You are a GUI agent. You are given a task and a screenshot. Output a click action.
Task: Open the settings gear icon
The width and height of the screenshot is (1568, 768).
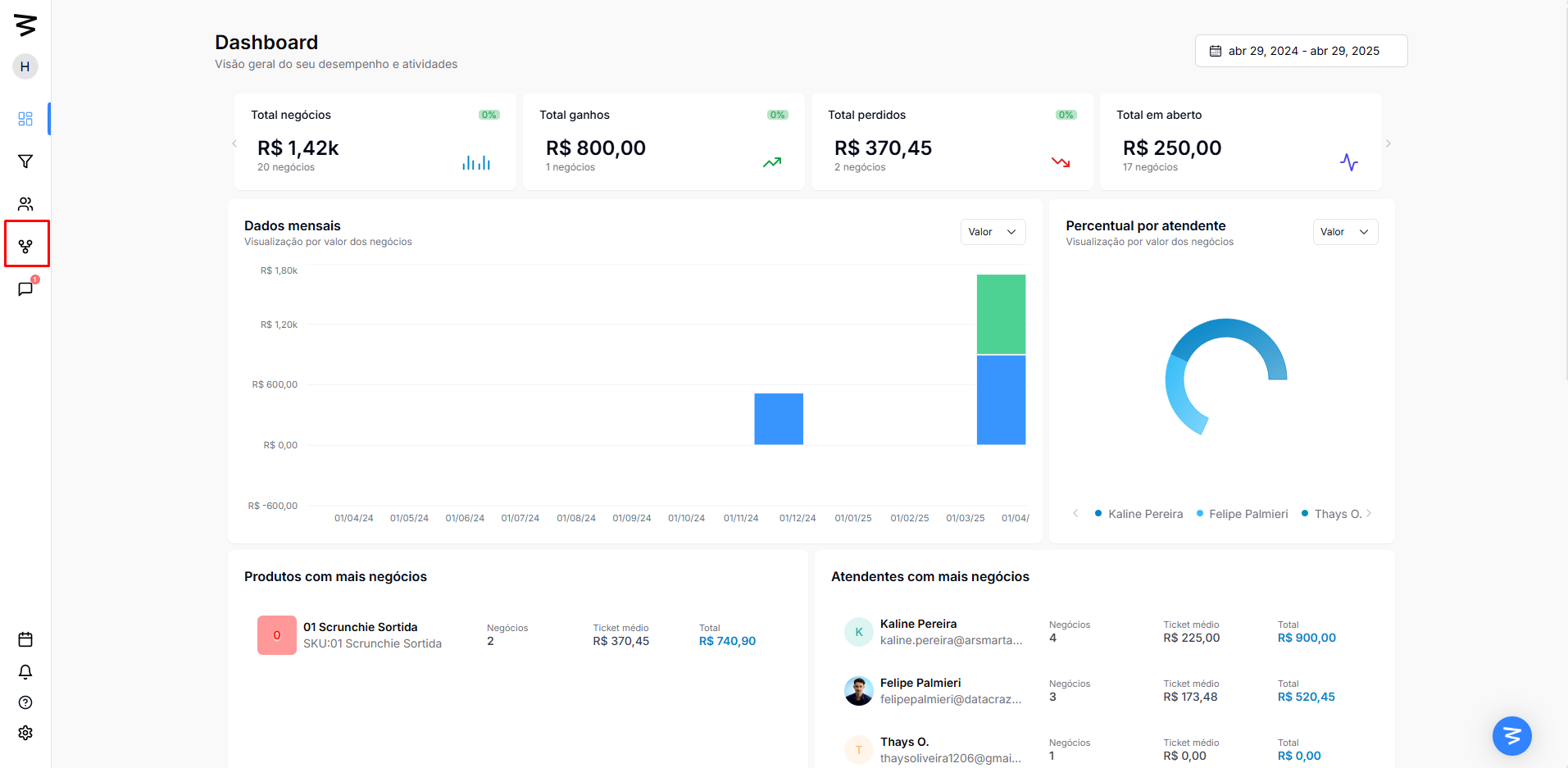(x=25, y=733)
